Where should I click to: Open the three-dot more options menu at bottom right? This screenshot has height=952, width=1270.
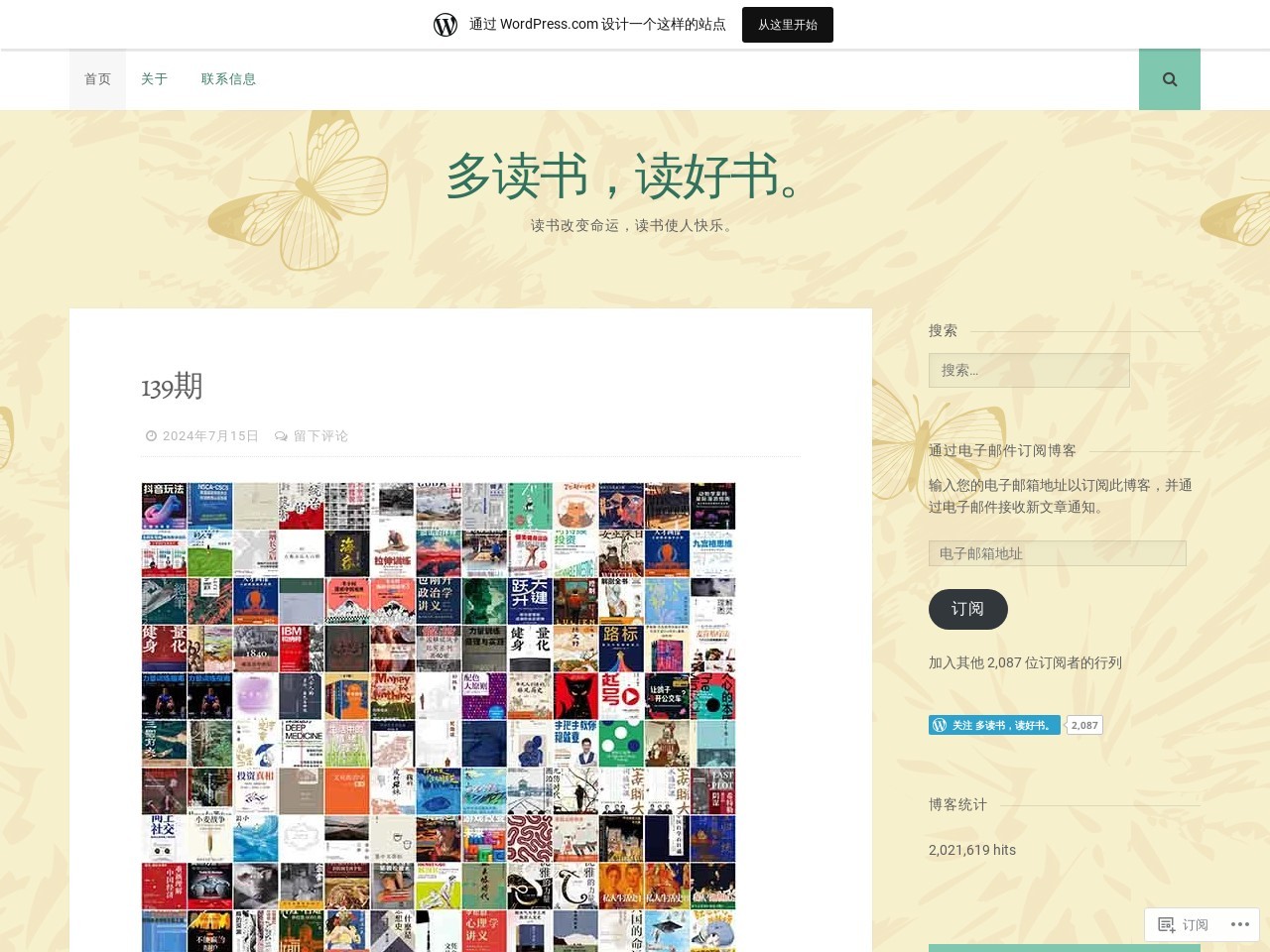pyautogui.click(x=1240, y=925)
